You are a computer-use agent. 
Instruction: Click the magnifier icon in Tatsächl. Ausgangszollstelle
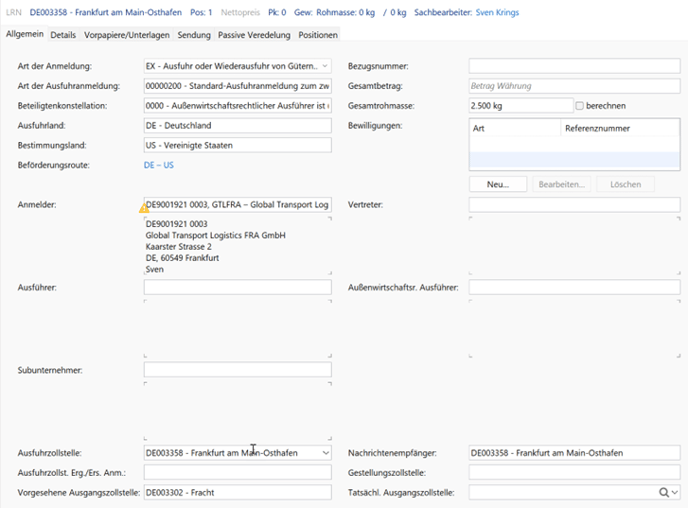[x=663, y=492]
